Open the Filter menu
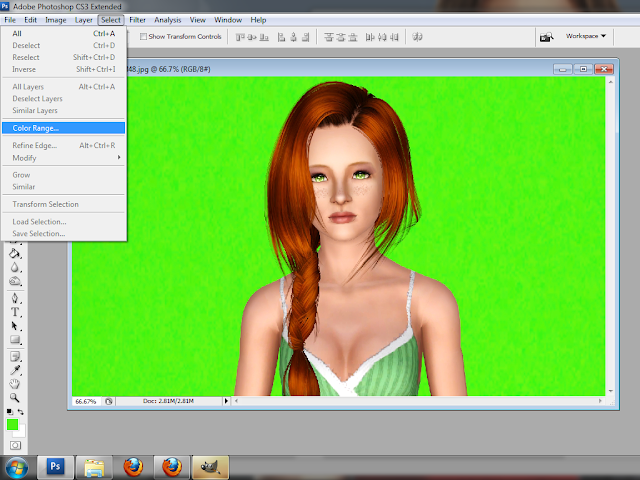Viewport: 640px width, 480px height. [137, 20]
